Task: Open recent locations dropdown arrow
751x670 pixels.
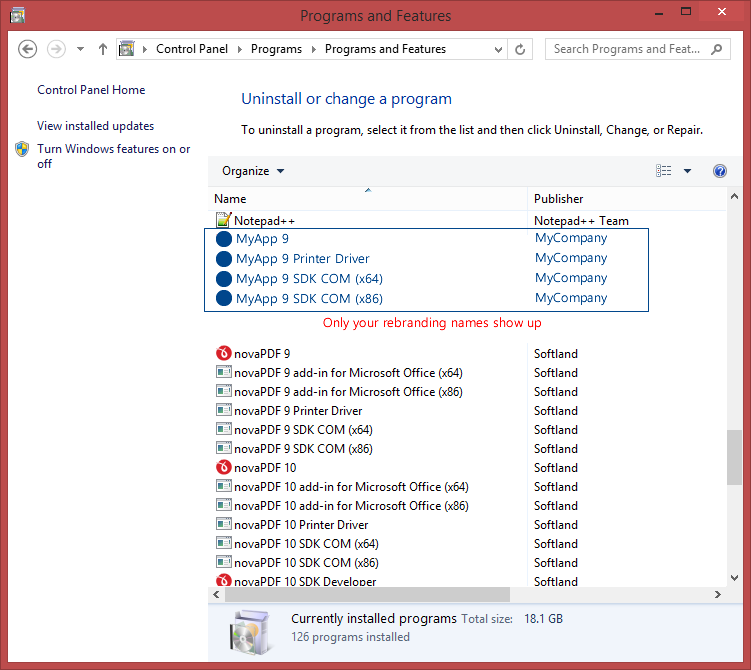Action: pos(80,49)
